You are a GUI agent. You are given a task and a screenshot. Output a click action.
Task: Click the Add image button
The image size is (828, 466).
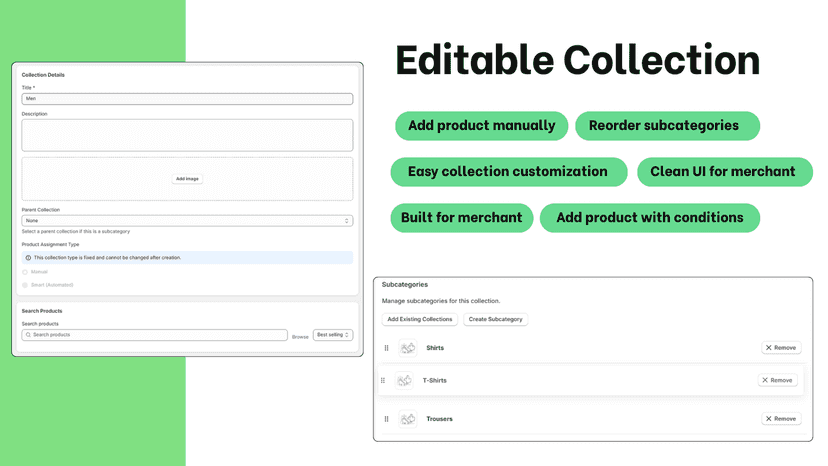[x=187, y=179]
